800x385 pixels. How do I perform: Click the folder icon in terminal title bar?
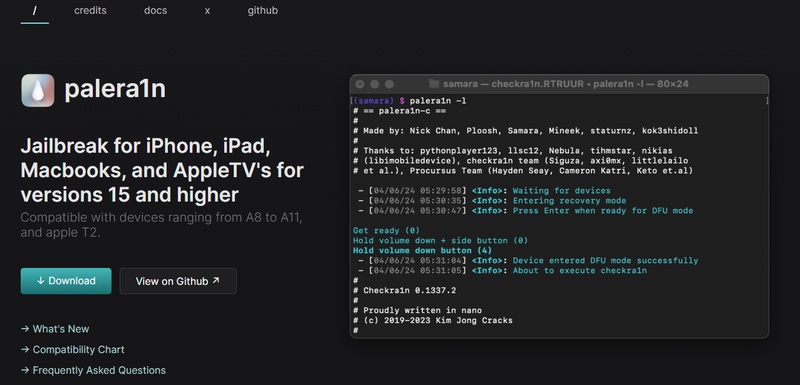pos(434,84)
